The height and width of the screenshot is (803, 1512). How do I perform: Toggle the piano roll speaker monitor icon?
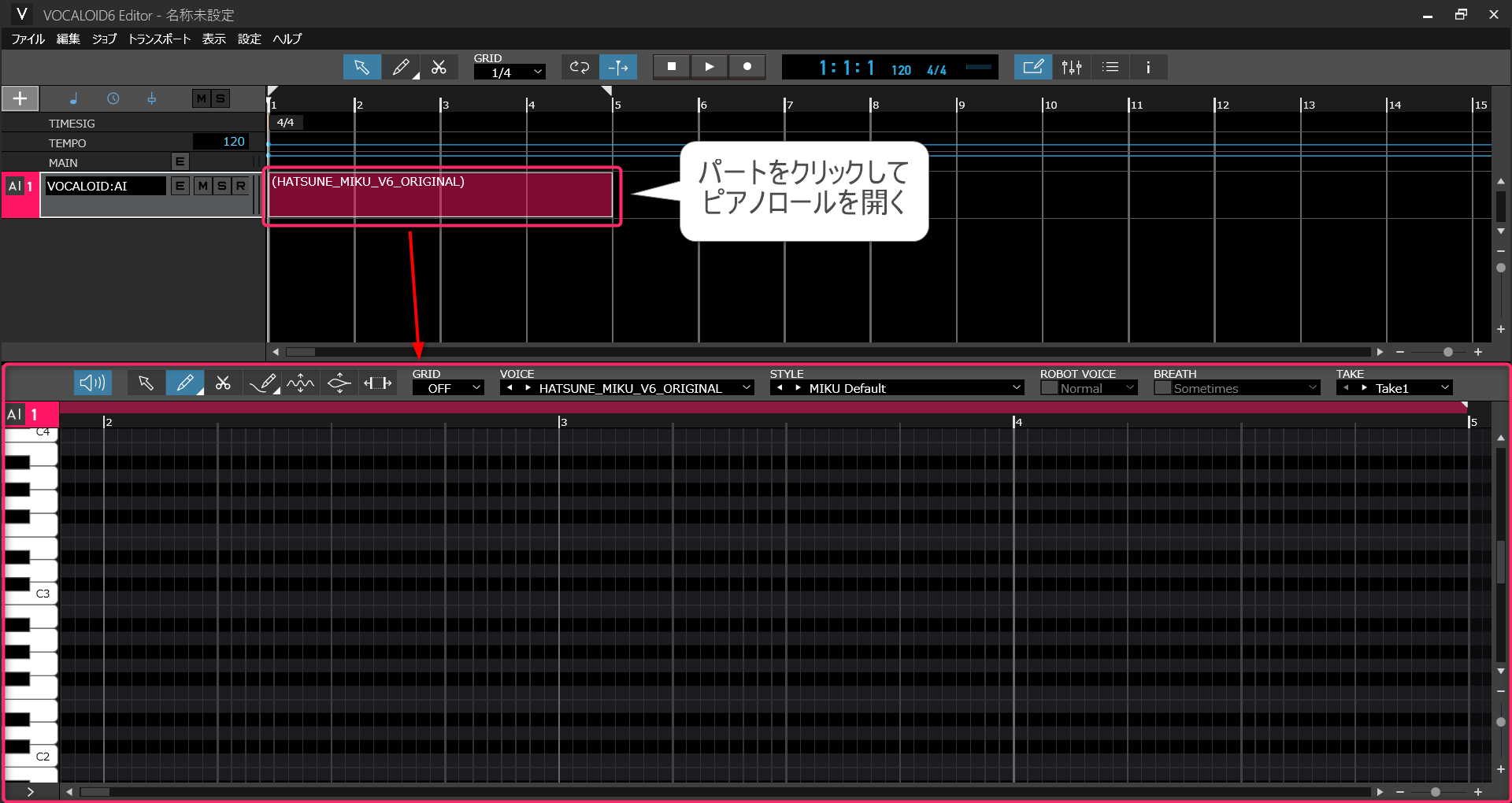pos(93,383)
